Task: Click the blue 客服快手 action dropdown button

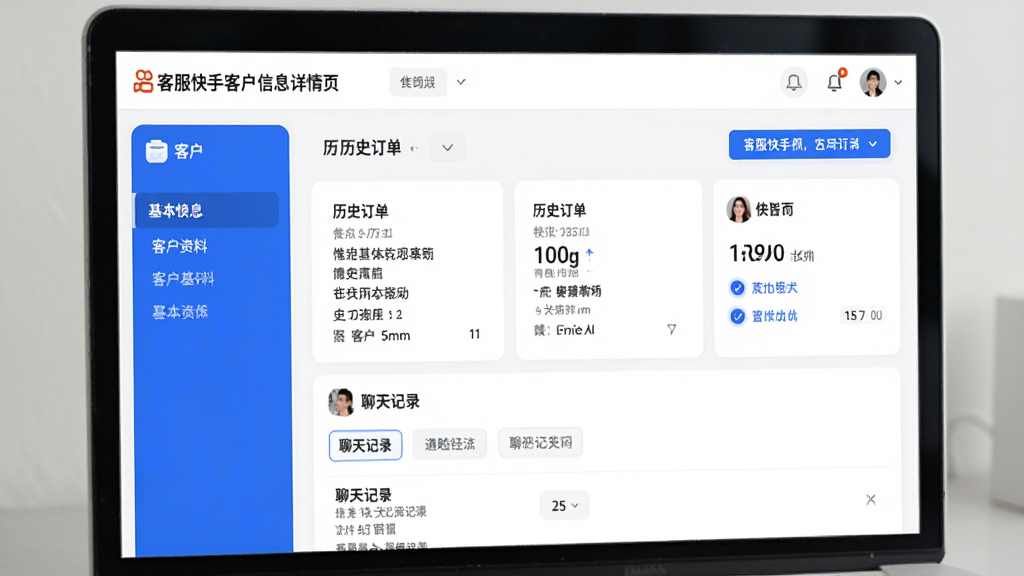Action: 809,144
